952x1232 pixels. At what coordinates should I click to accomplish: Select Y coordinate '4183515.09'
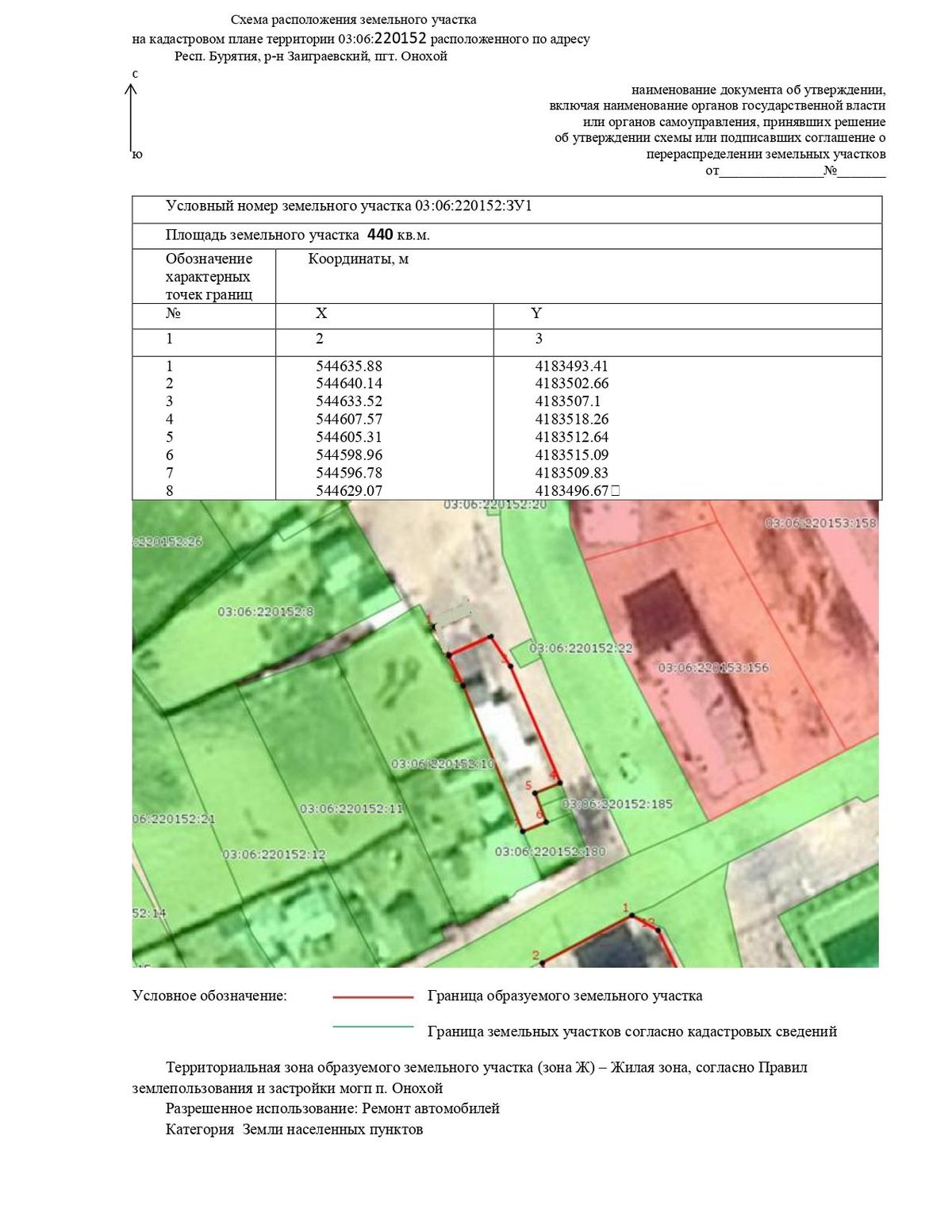572,455
